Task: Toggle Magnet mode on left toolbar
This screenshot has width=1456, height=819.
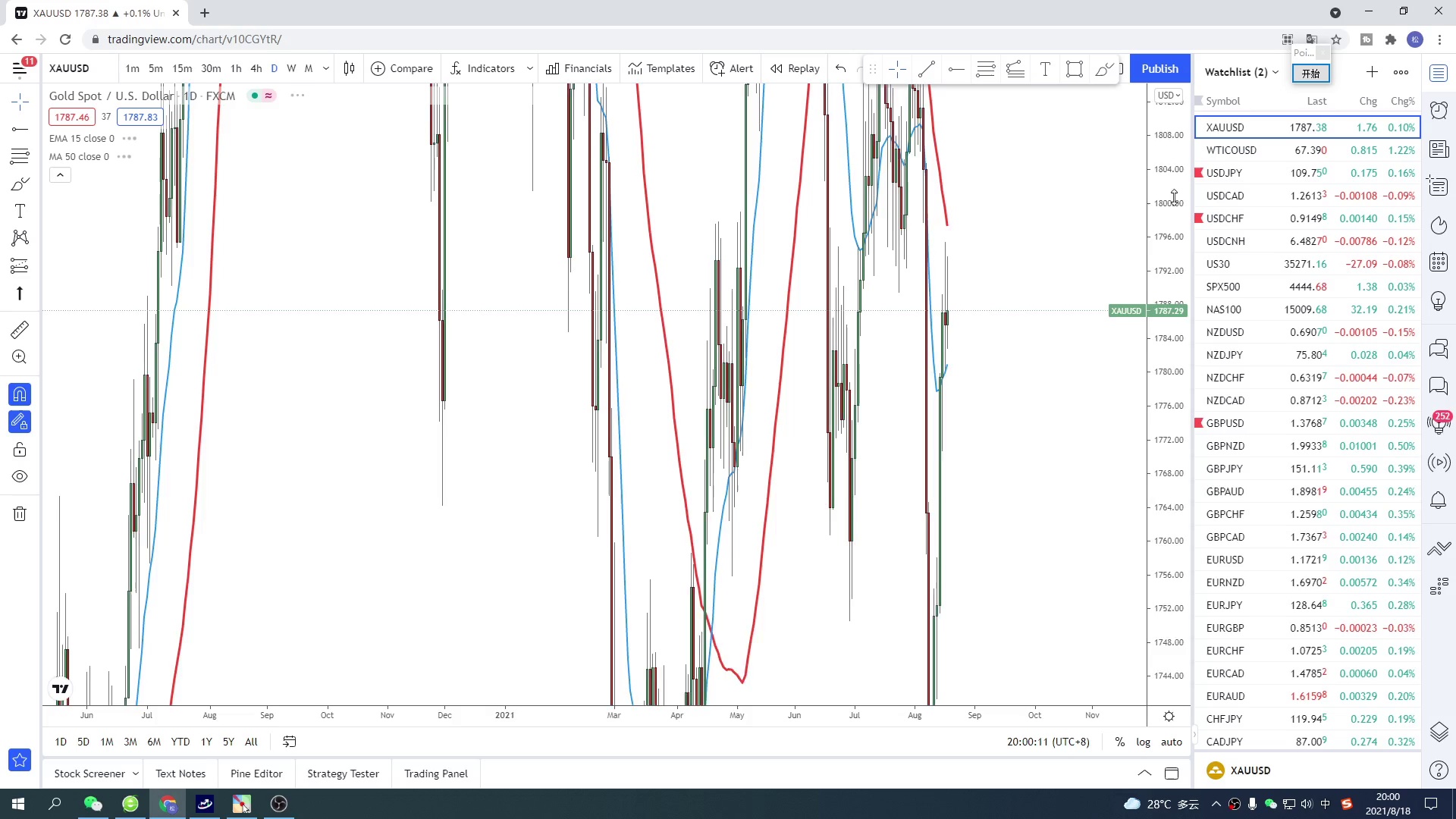Action: click(x=20, y=394)
